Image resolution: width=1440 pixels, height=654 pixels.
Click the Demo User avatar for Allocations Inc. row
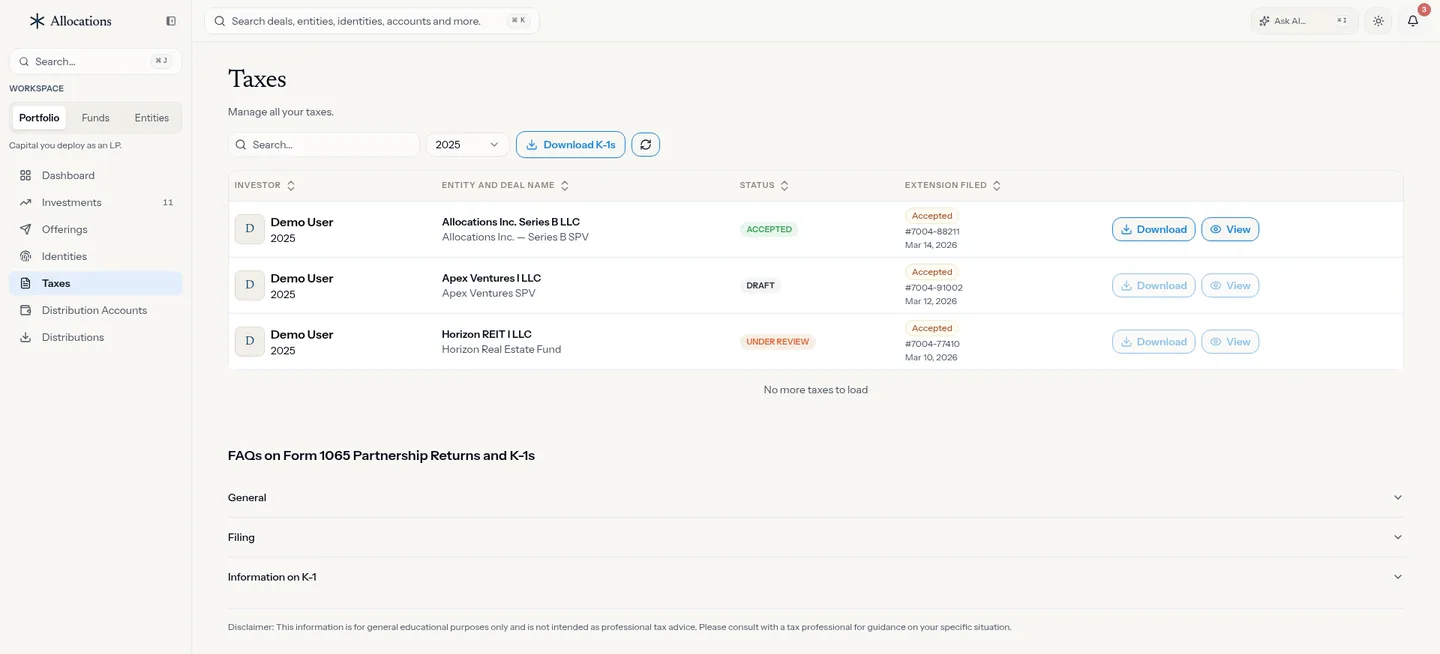click(250, 229)
